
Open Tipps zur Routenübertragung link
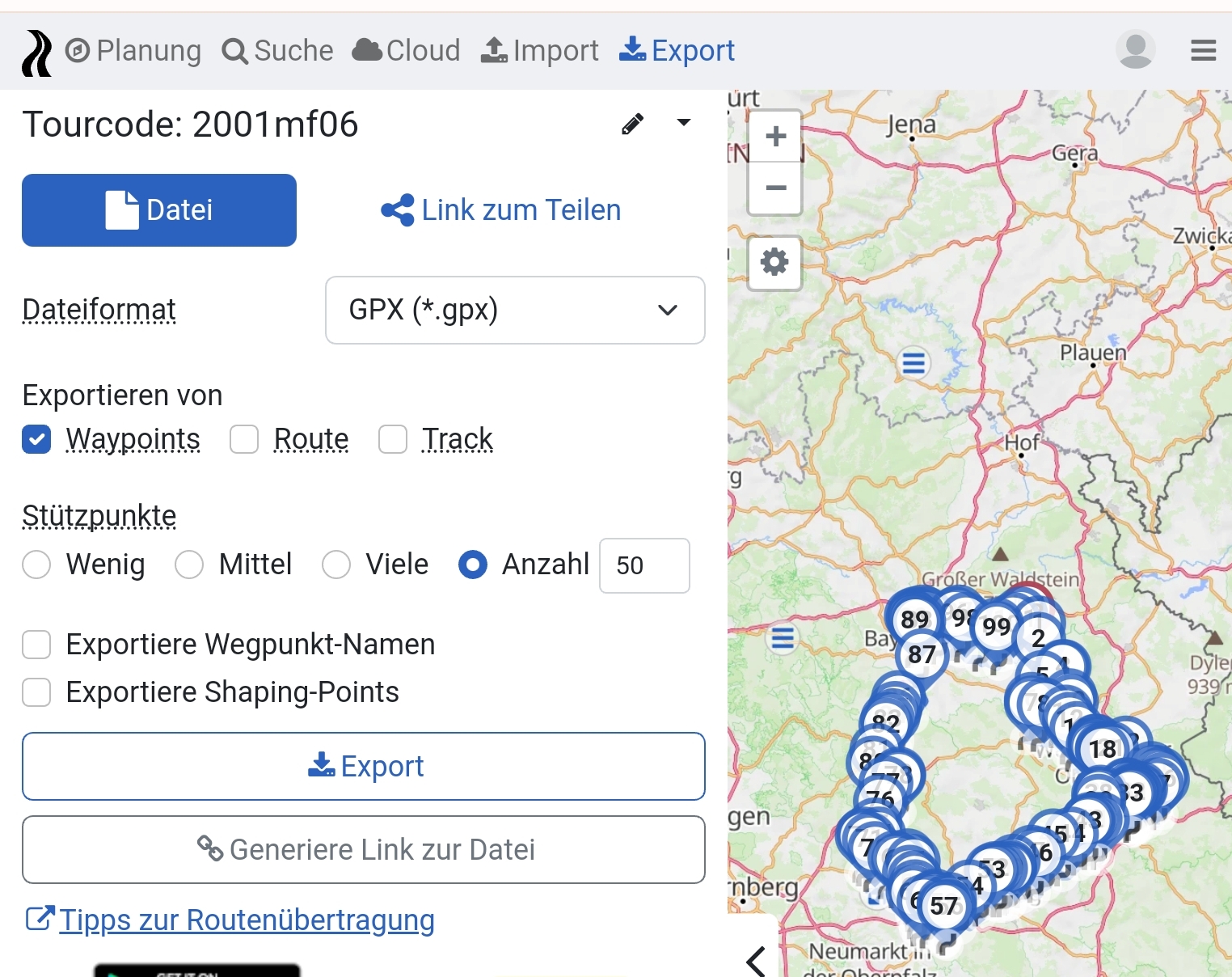point(246,920)
